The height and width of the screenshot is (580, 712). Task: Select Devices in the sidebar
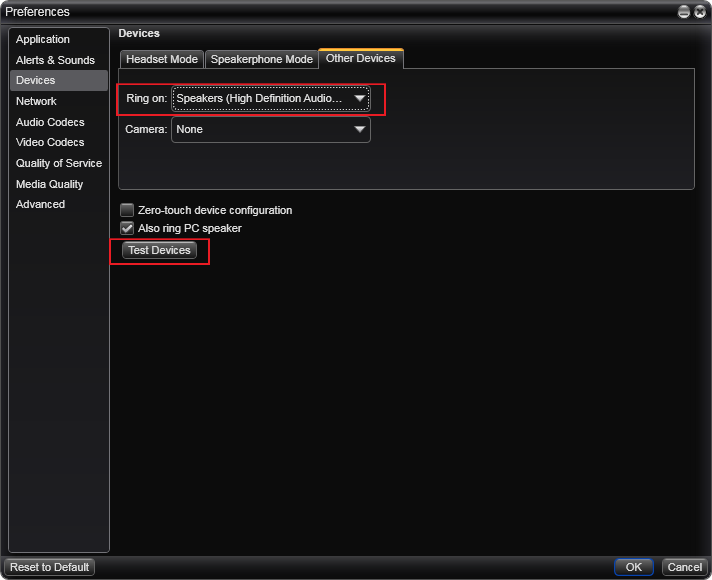[59, 80]
